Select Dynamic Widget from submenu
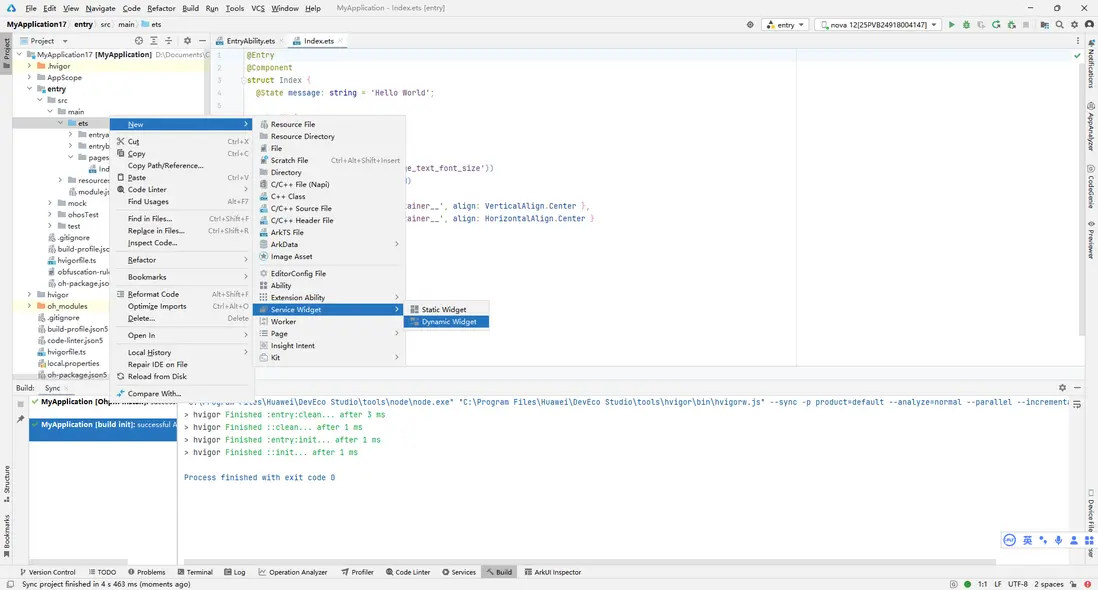The width and height of the screenshot is (1098, 590). [449, 322]
